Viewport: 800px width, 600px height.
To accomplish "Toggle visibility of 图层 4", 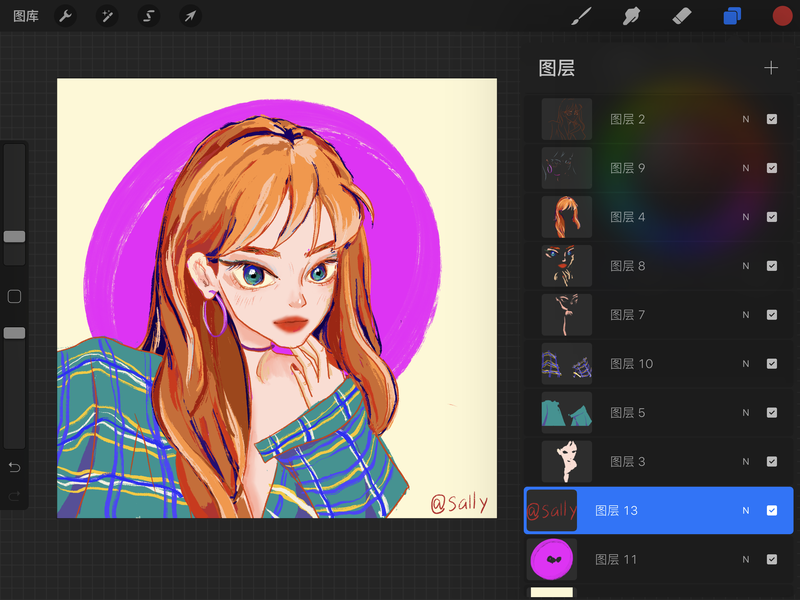I will [x=771, y=217].
